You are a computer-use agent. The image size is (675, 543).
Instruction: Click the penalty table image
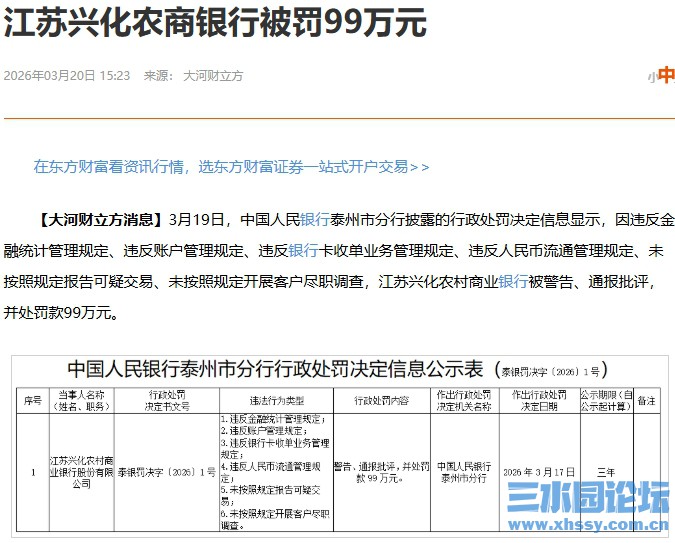coord(340,446)
